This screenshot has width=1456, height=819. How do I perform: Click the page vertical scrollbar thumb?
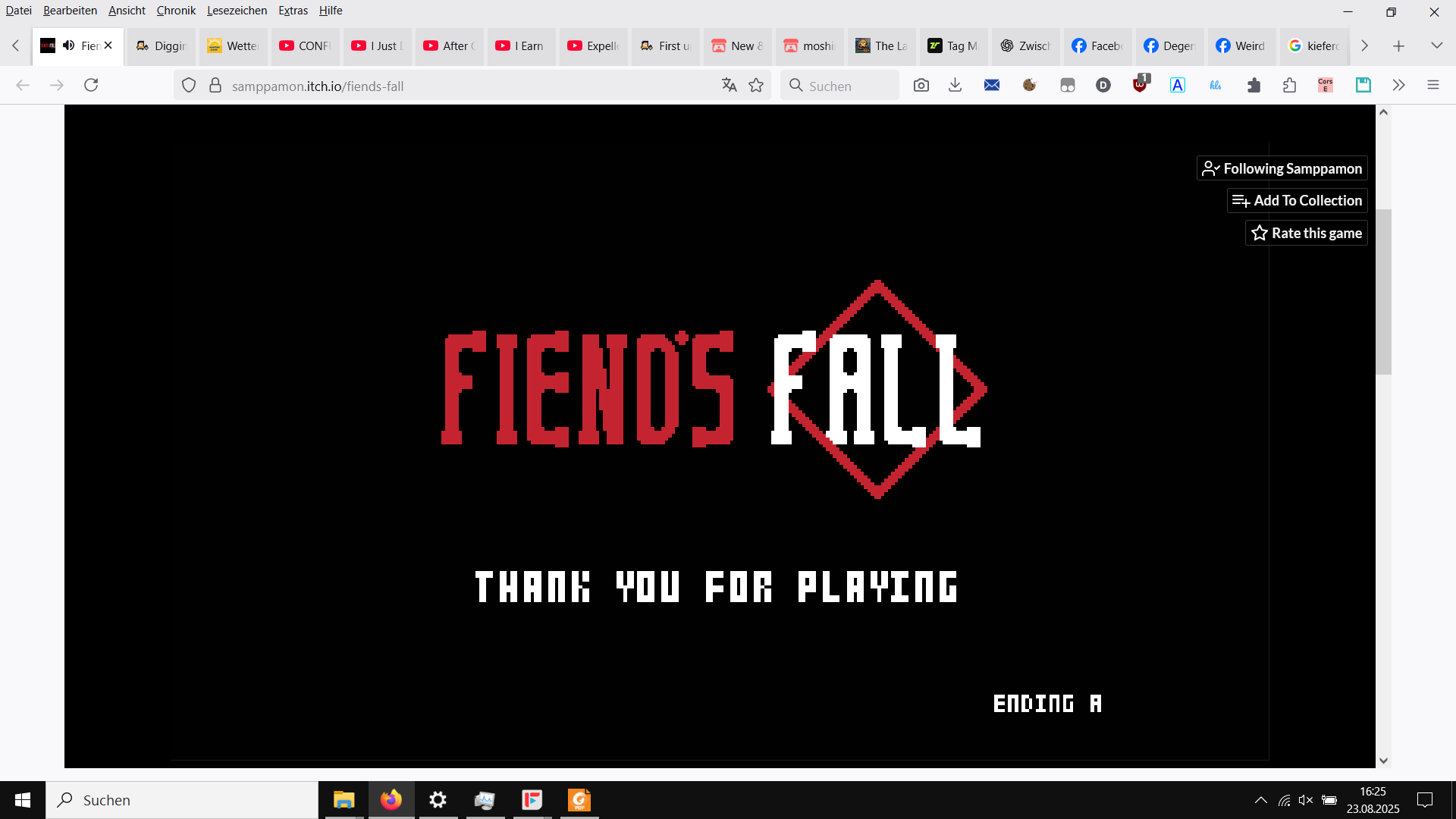pyautogui.click(x=1383, y=292)
